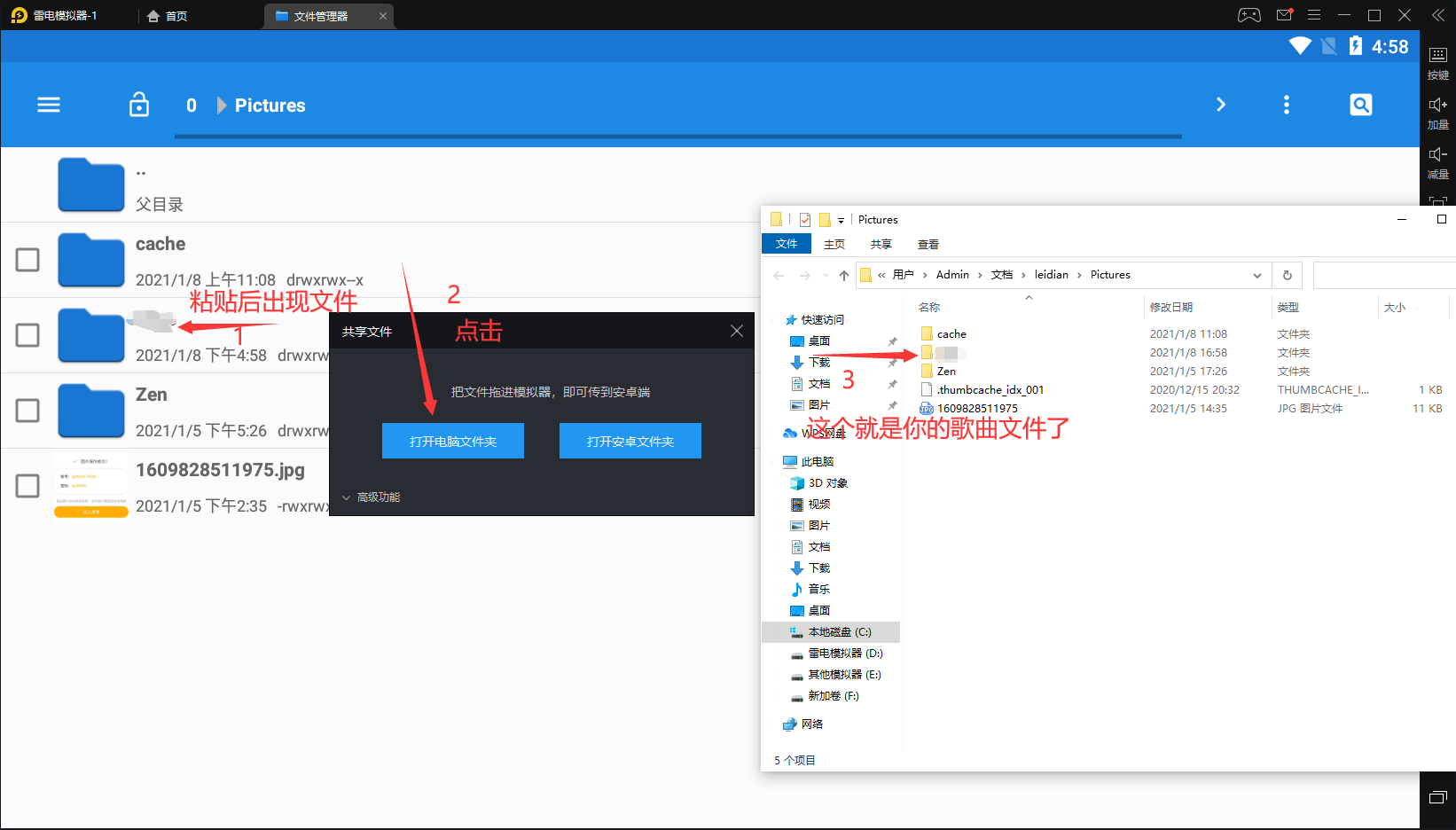Click 打开安卓文件夹 button

(x=630, y=441)
